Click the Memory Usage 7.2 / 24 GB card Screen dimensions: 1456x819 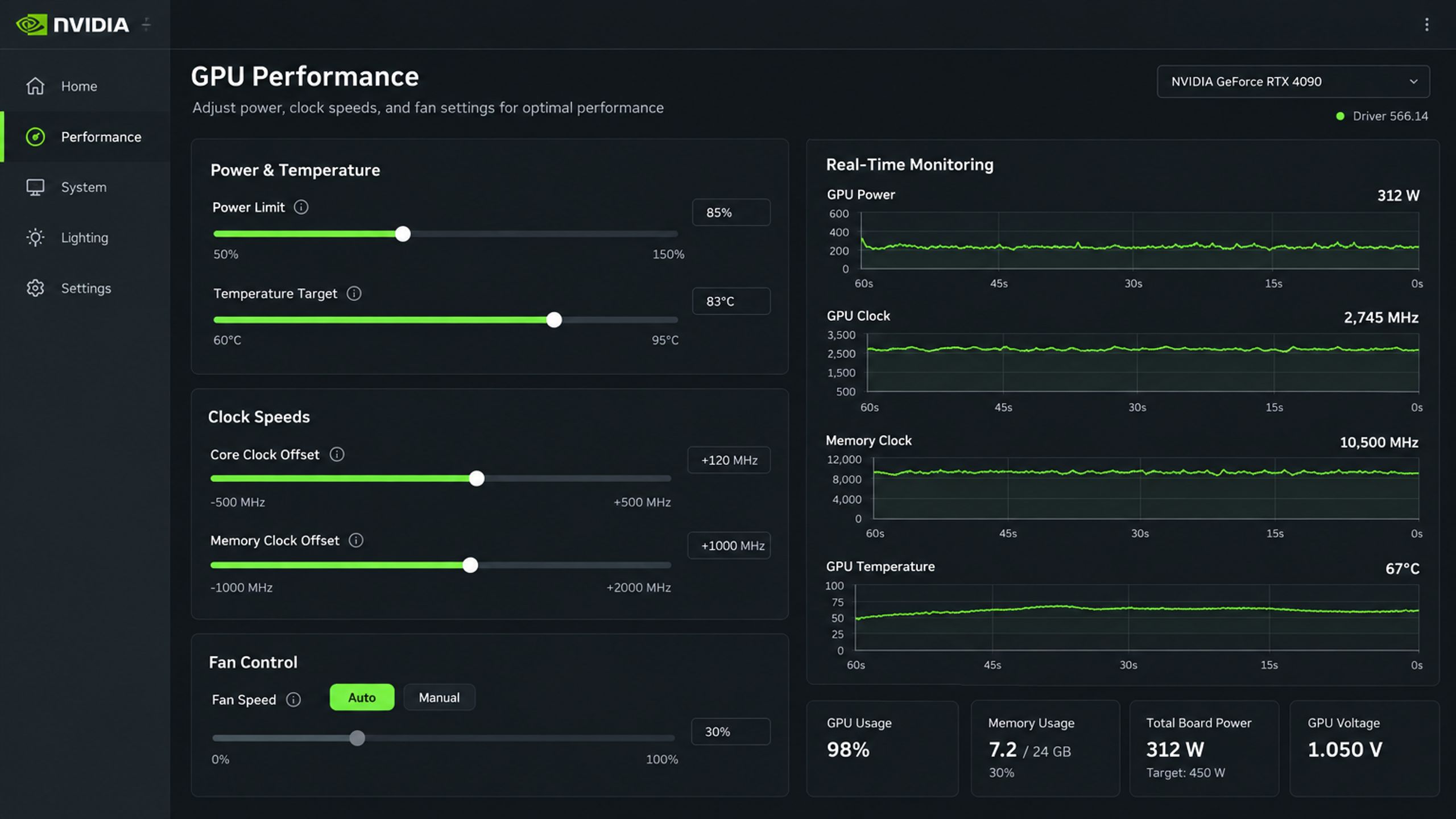coord(1045,748)
